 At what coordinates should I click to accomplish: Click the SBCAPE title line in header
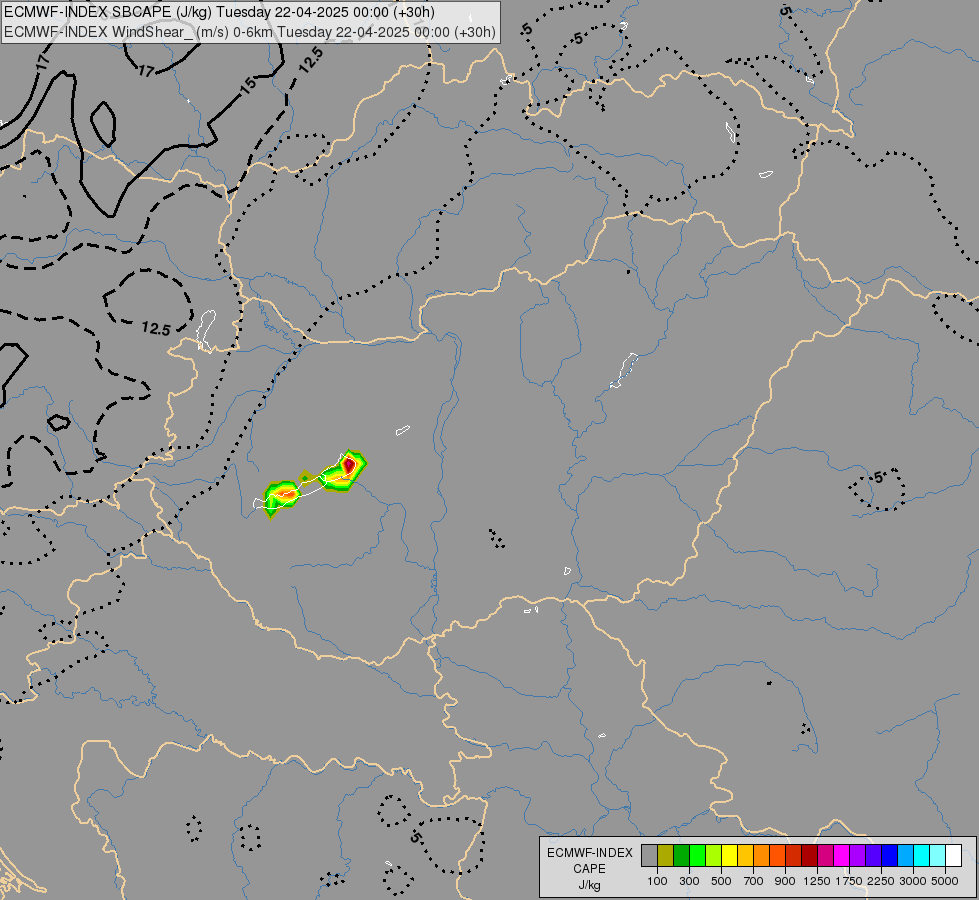point(219,12)
